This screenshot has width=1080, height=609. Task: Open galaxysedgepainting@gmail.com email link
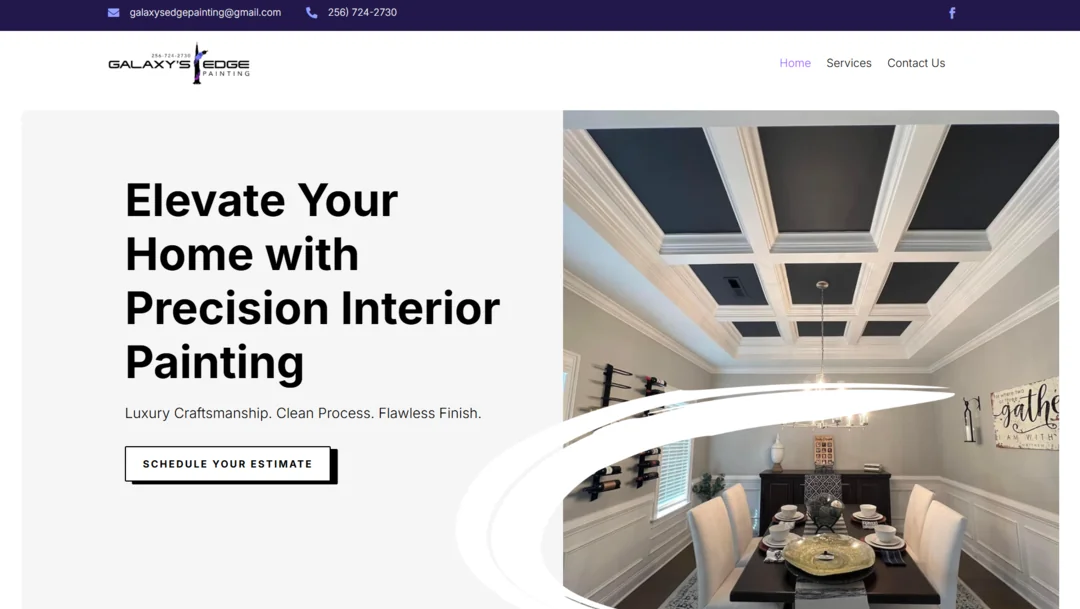(x=205, y=12)
